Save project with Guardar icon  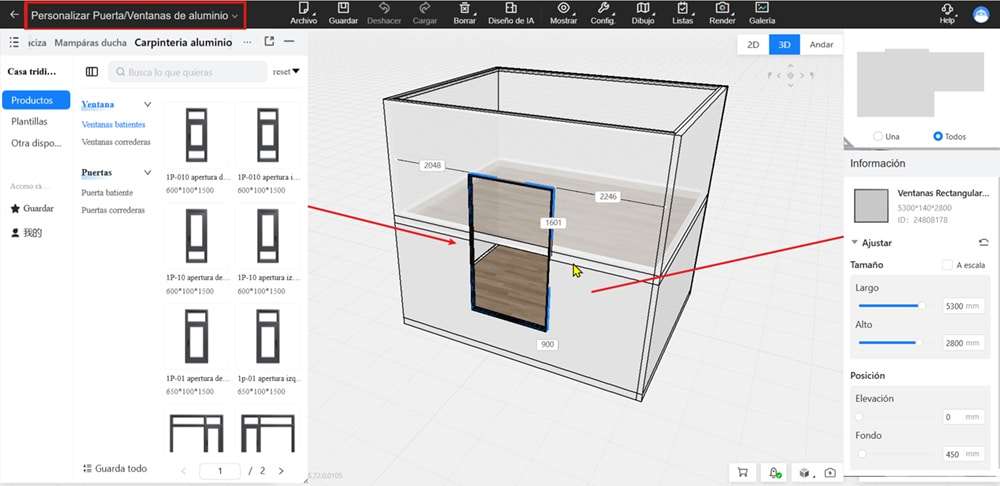coord(343,14)
